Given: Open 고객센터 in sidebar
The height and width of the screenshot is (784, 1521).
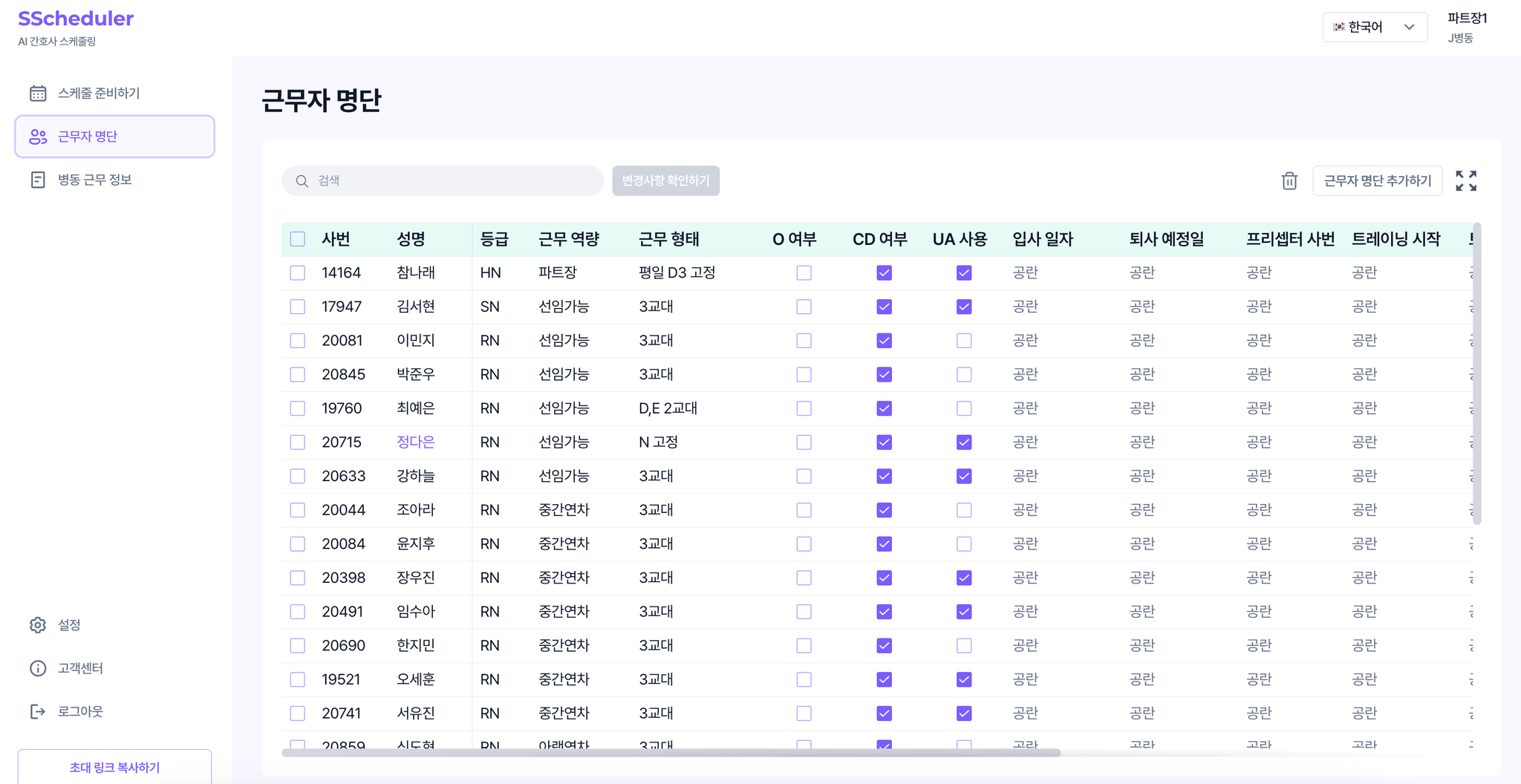Looking at the screenshot, I should (x=114, y=668).
